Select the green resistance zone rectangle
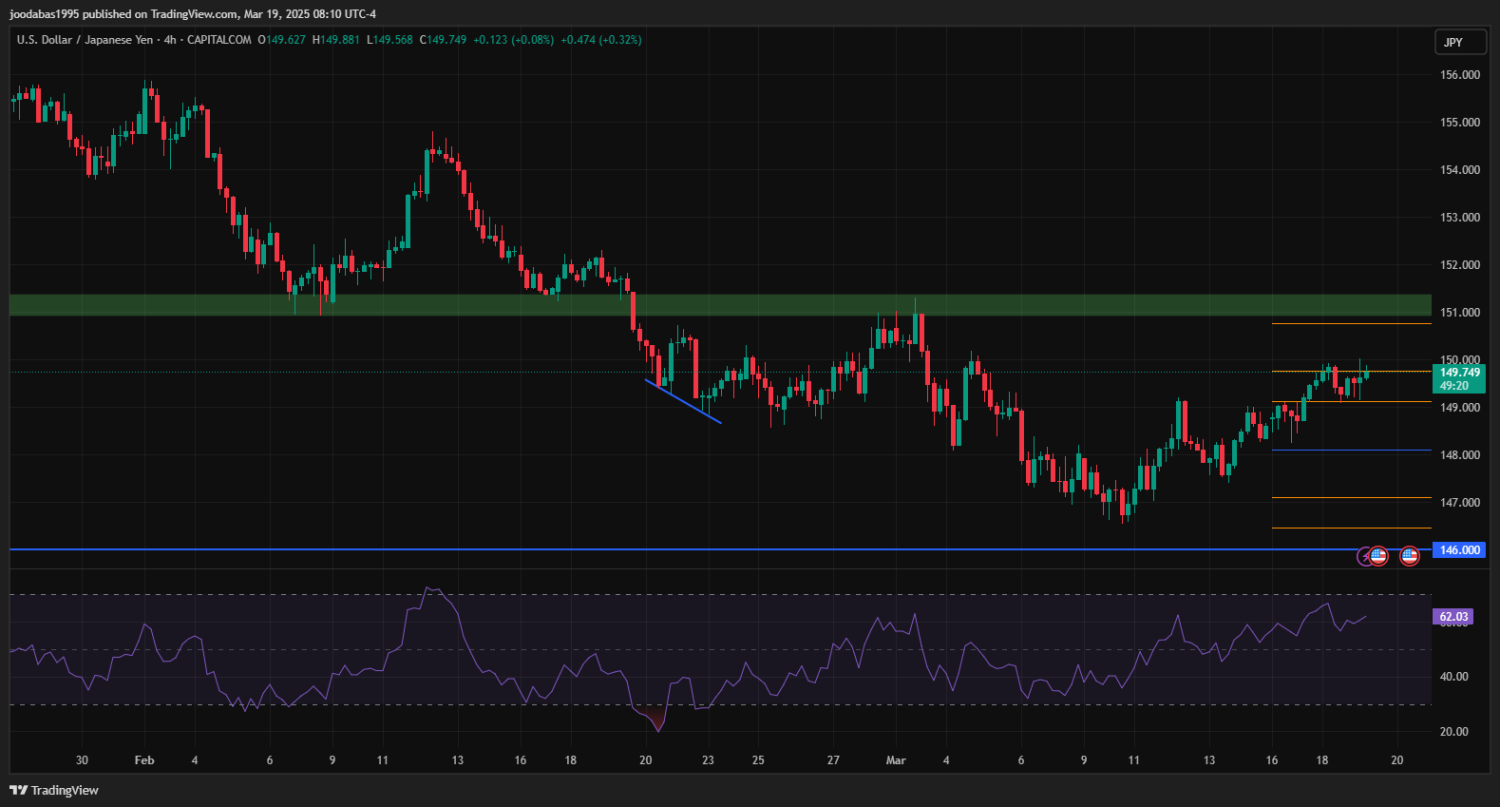1500x807 pixels. pyautogui.click(x=700, y=305)
